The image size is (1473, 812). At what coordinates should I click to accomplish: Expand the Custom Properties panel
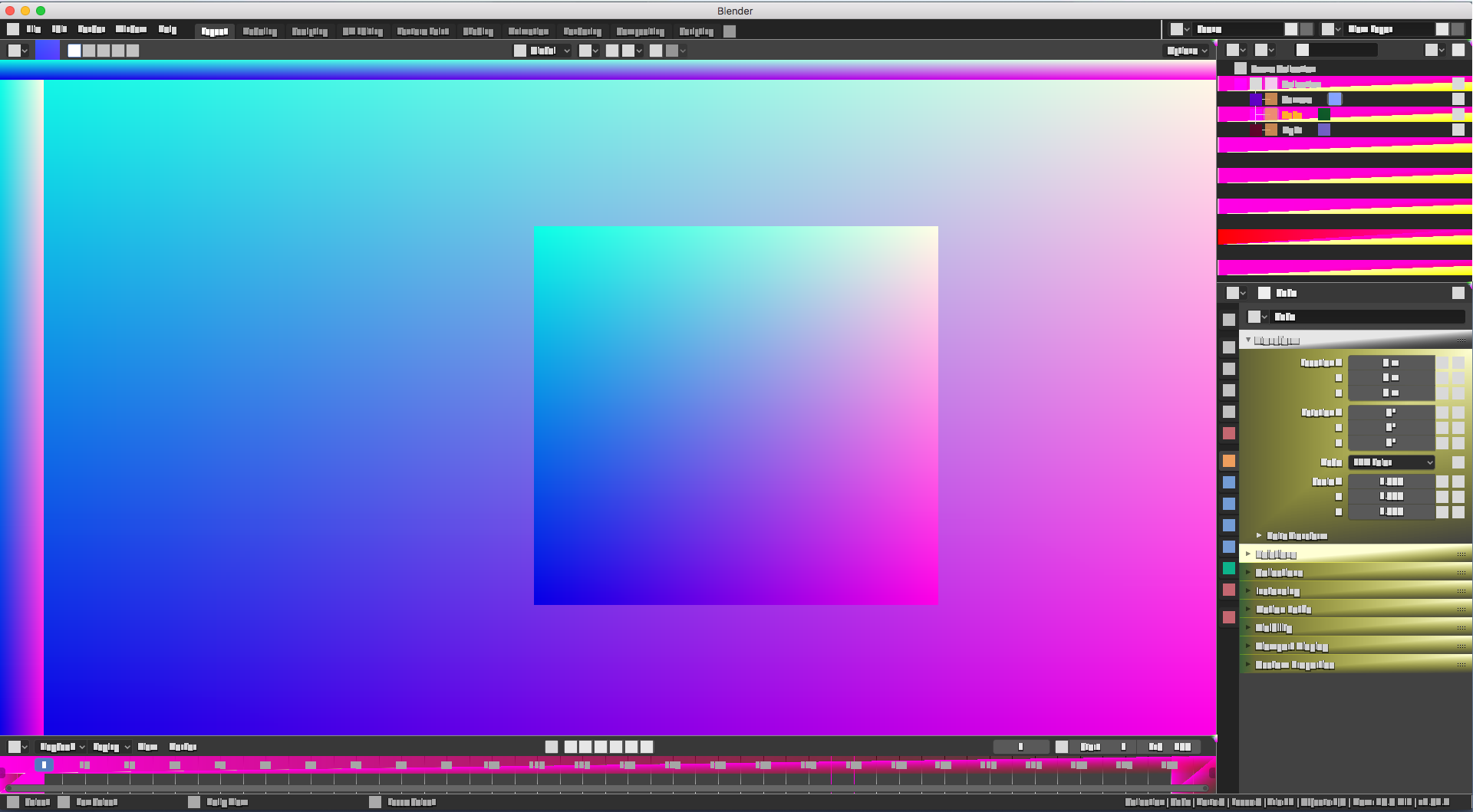tap(1356, 665)
